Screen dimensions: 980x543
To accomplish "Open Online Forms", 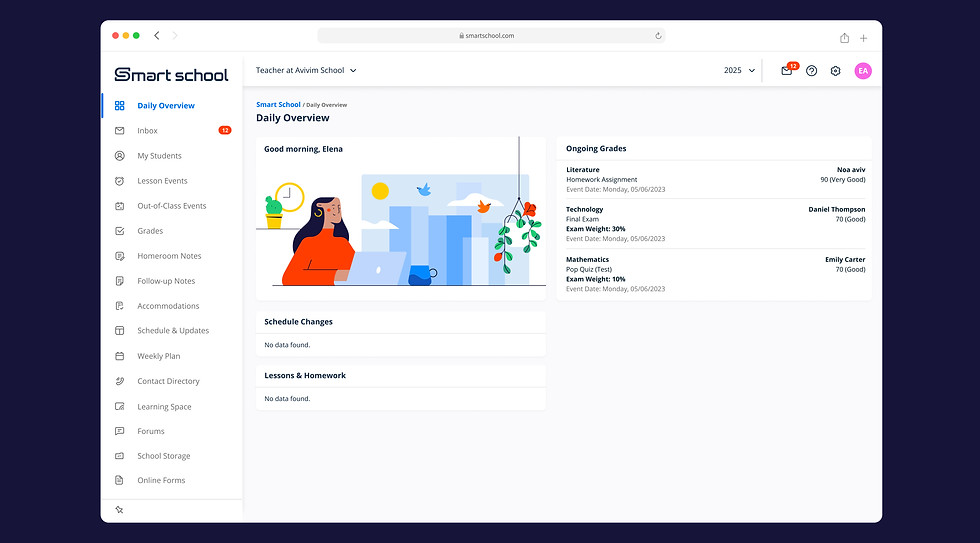I will click(x=161, y=480).
